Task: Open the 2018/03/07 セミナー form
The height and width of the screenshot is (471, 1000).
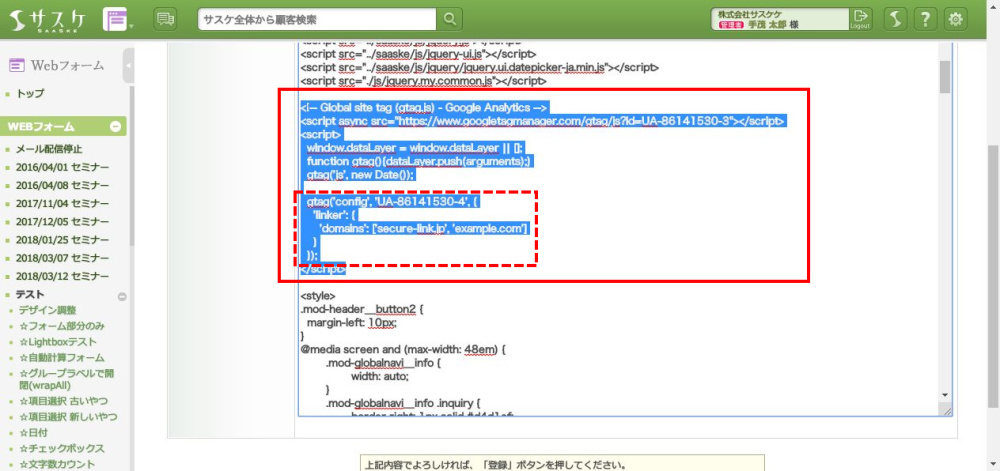Action: click(62, 259)
